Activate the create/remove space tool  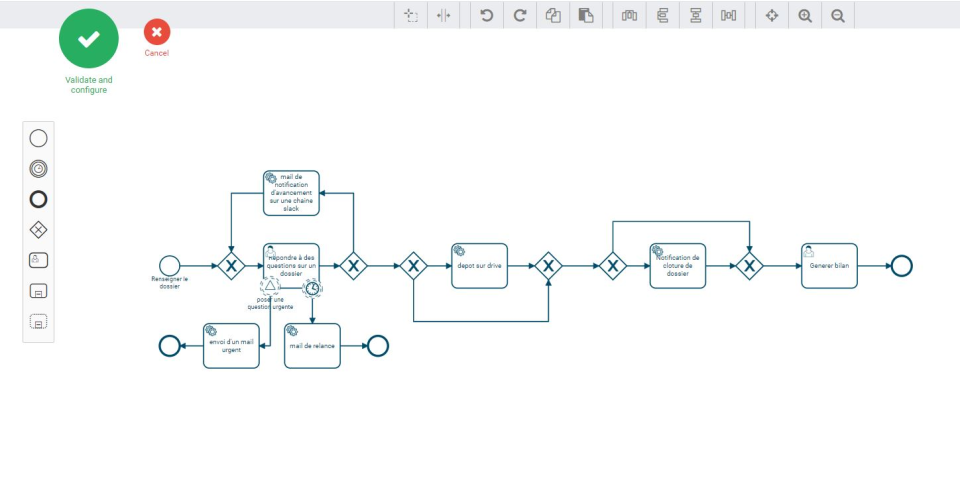[x=444, y=15]
